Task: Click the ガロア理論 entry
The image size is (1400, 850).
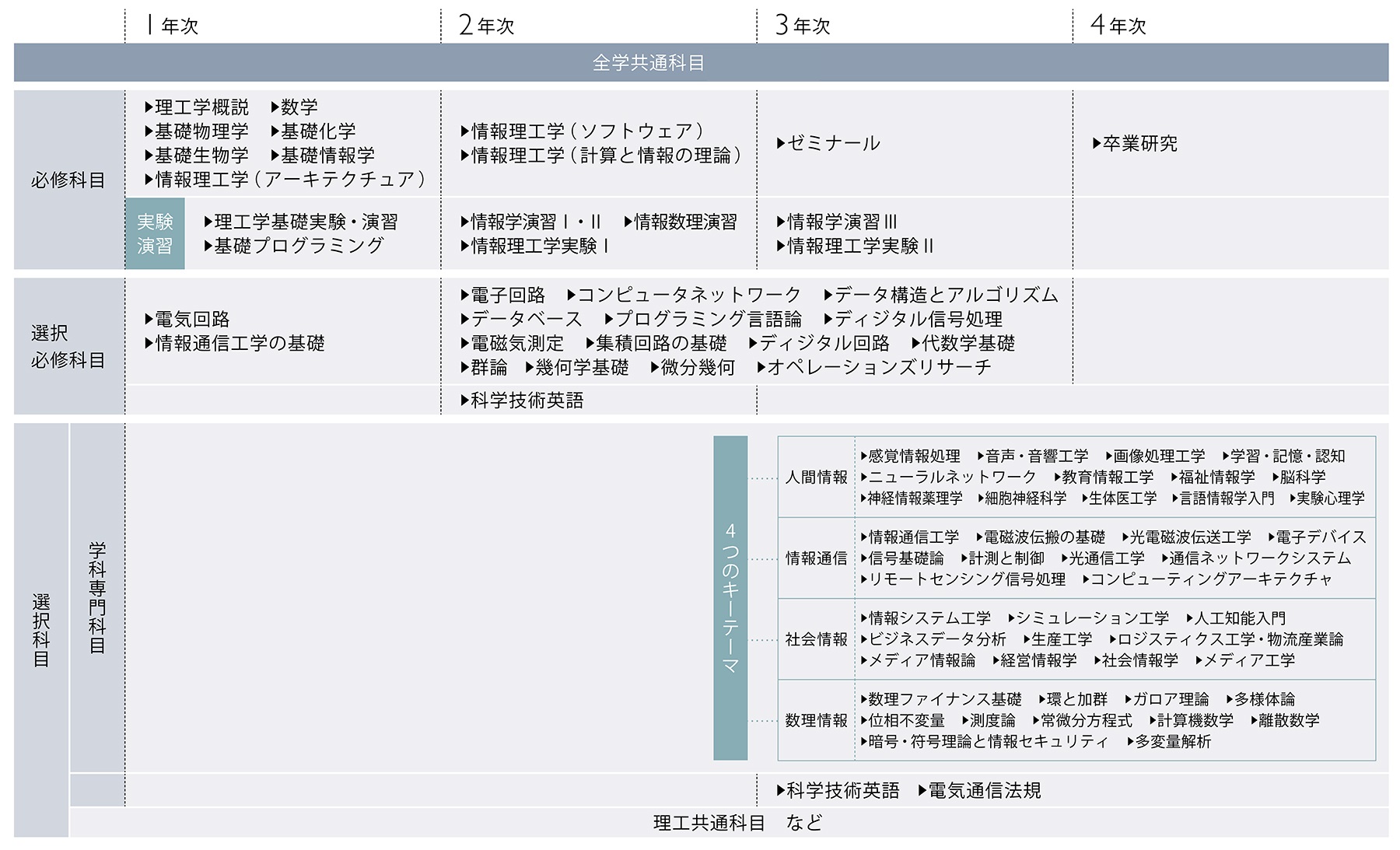Action: pyautogui.click(x=1167, y=699)
